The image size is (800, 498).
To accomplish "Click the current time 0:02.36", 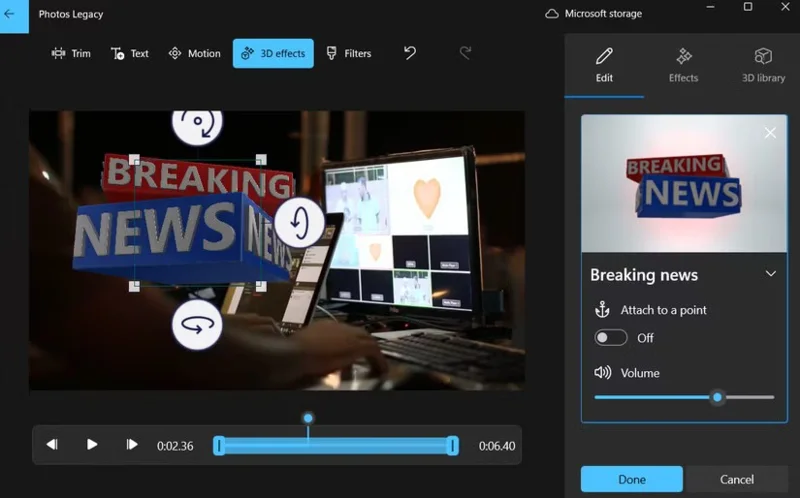I will 175,446.
